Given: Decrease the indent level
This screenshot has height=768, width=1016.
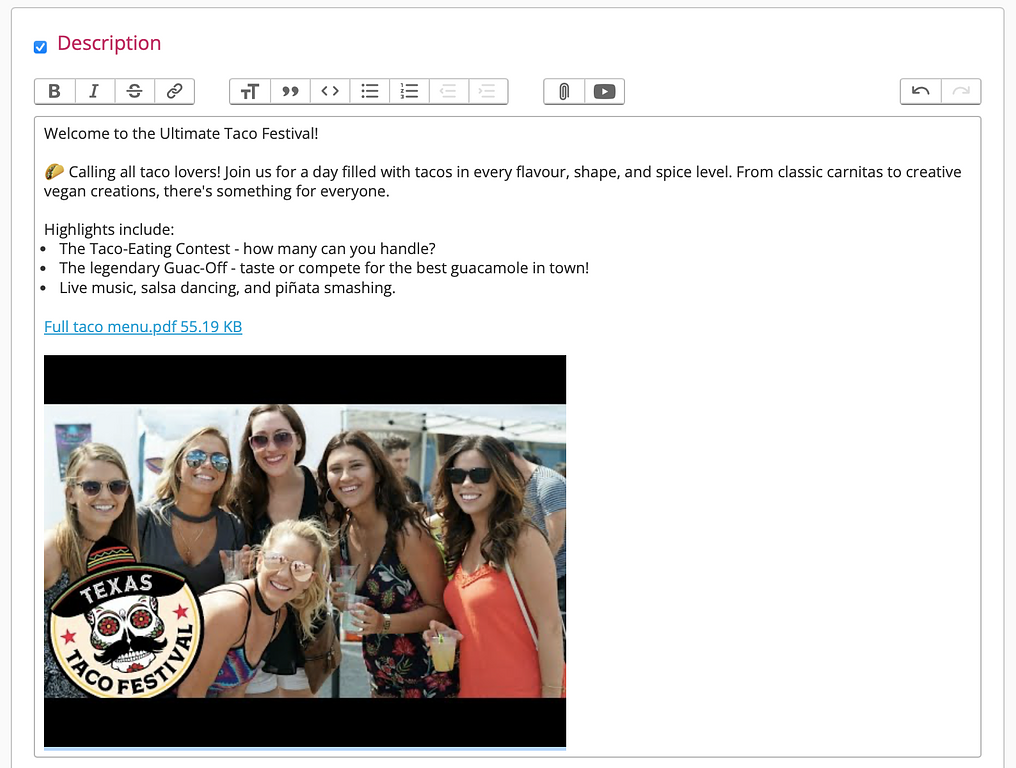Looking at the screenshot, I should click(x=449, y=91).
